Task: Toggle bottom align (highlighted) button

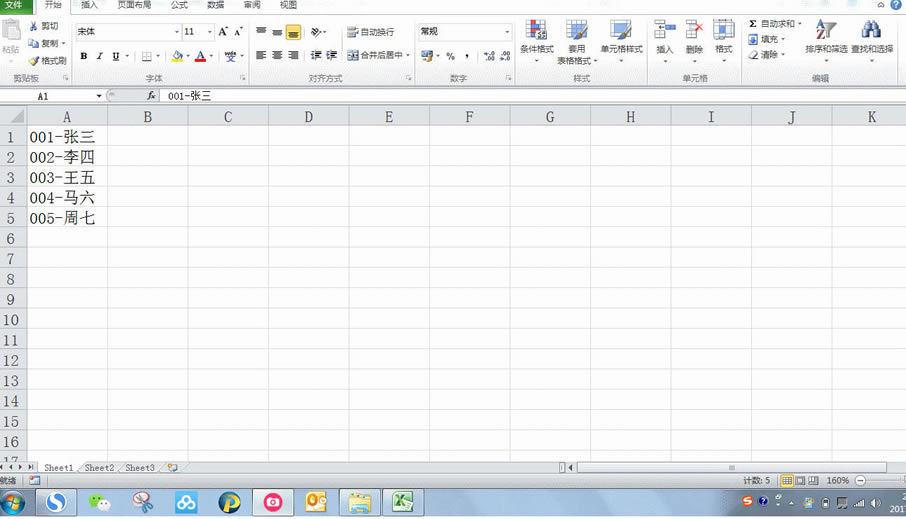Action: 294,32
